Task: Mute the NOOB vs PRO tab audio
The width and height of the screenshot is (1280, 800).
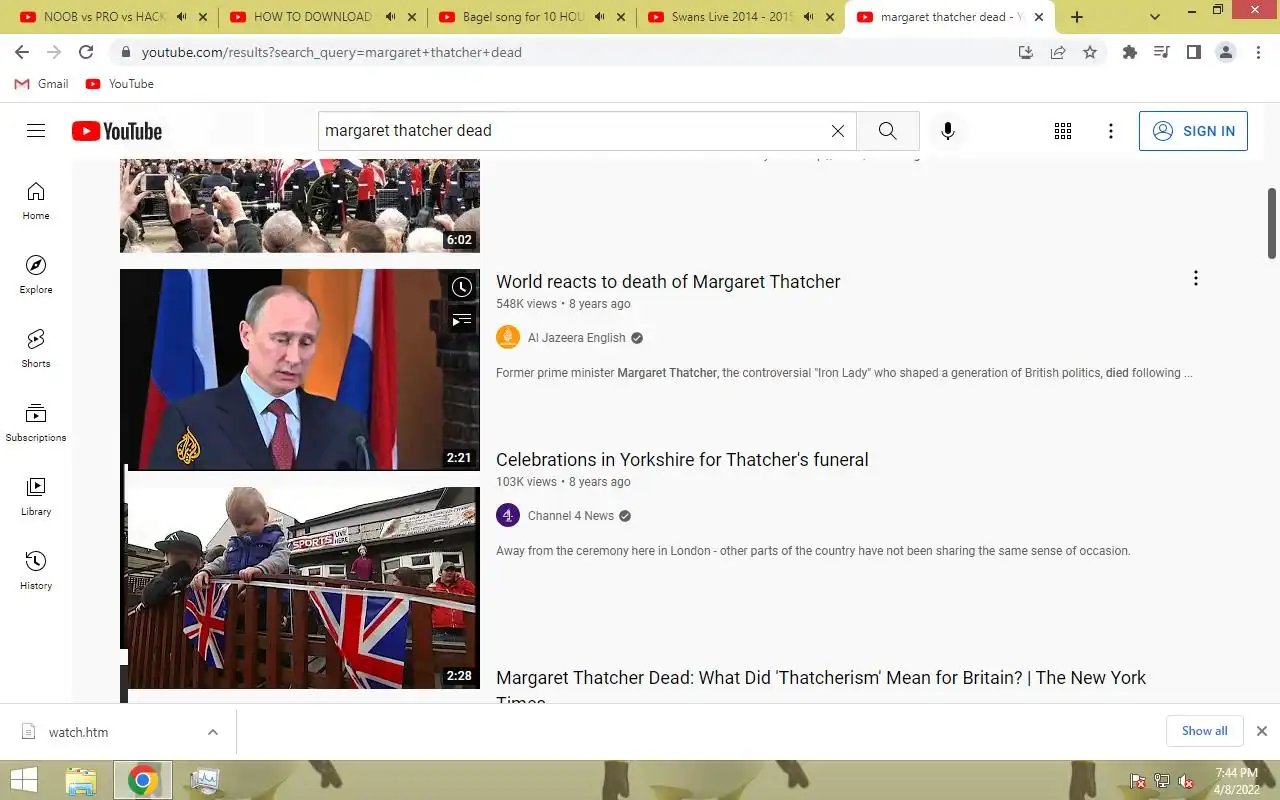Action: click(x=181, y=17)
